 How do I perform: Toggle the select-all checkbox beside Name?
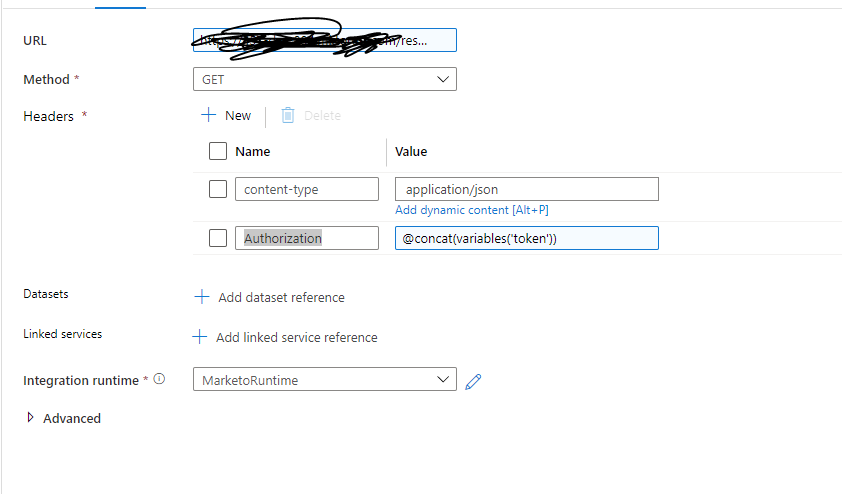217,151
